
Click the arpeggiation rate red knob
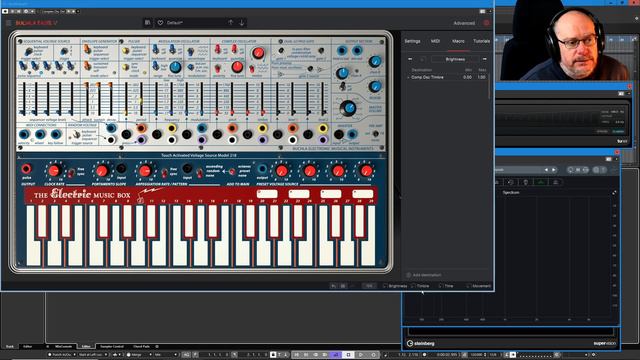click(x=144, y=171)
